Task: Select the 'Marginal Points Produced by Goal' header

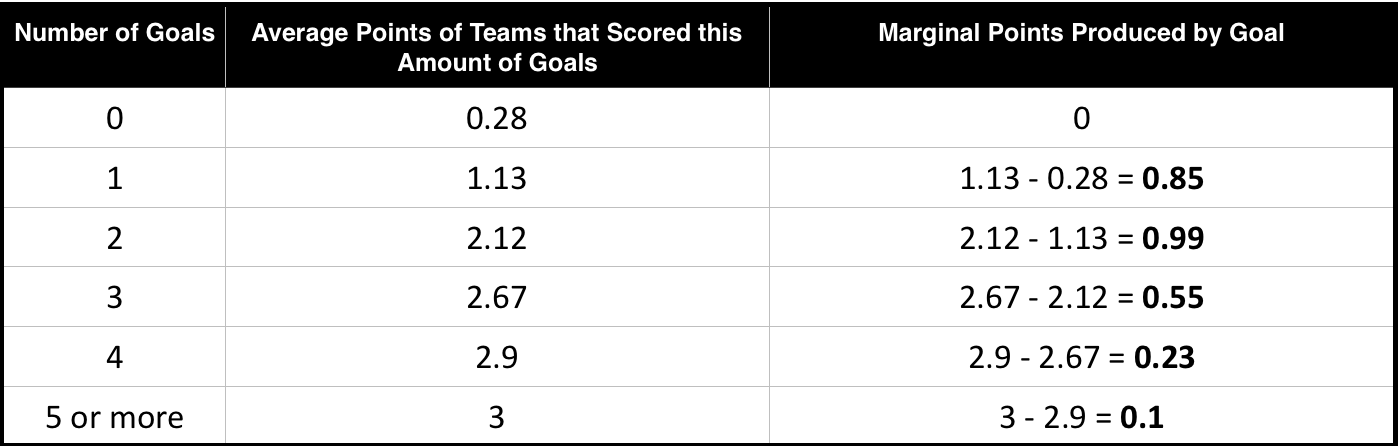Action: (1081, 33)
